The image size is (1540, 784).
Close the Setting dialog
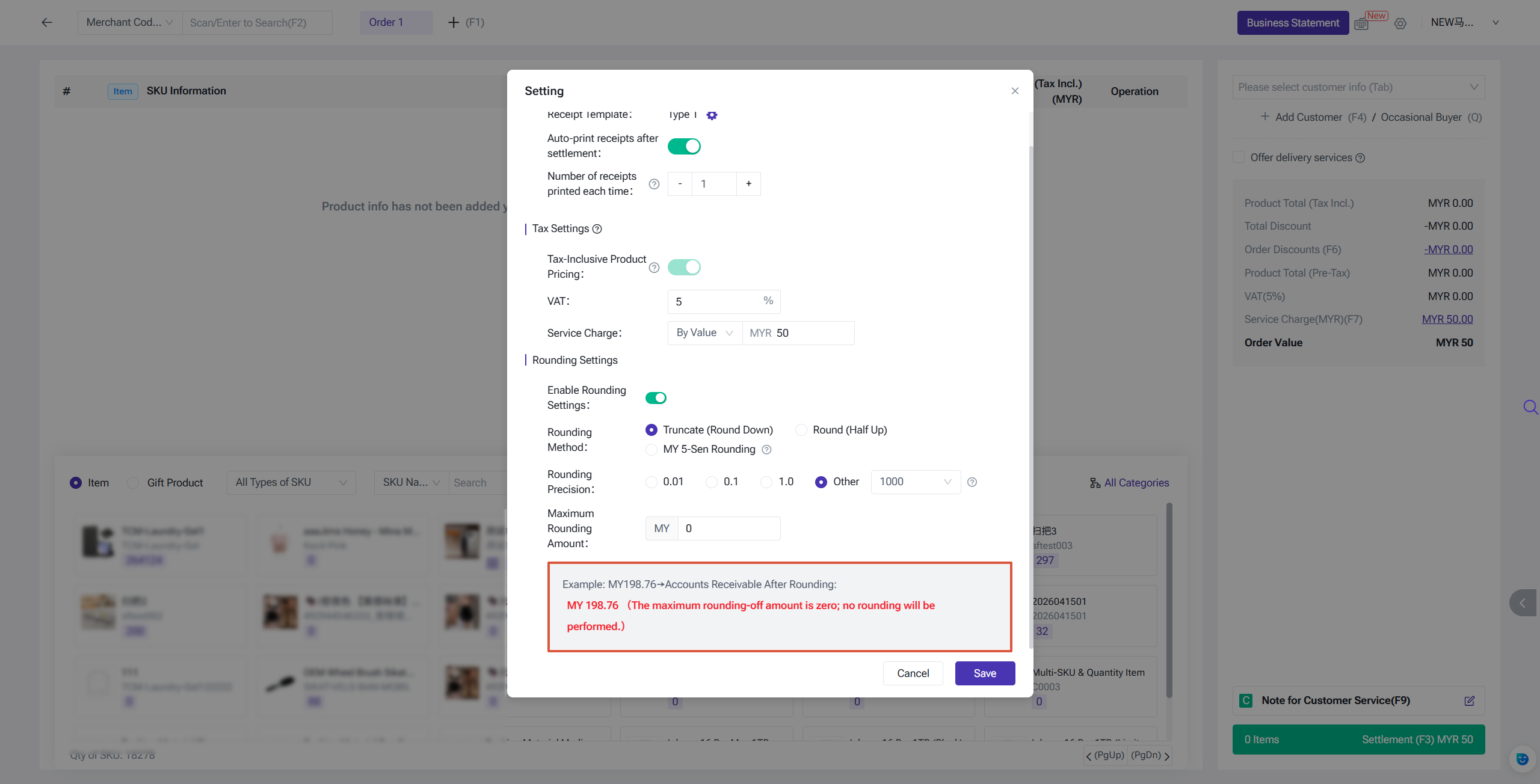pyautogui.click(x=1015, y=91)
